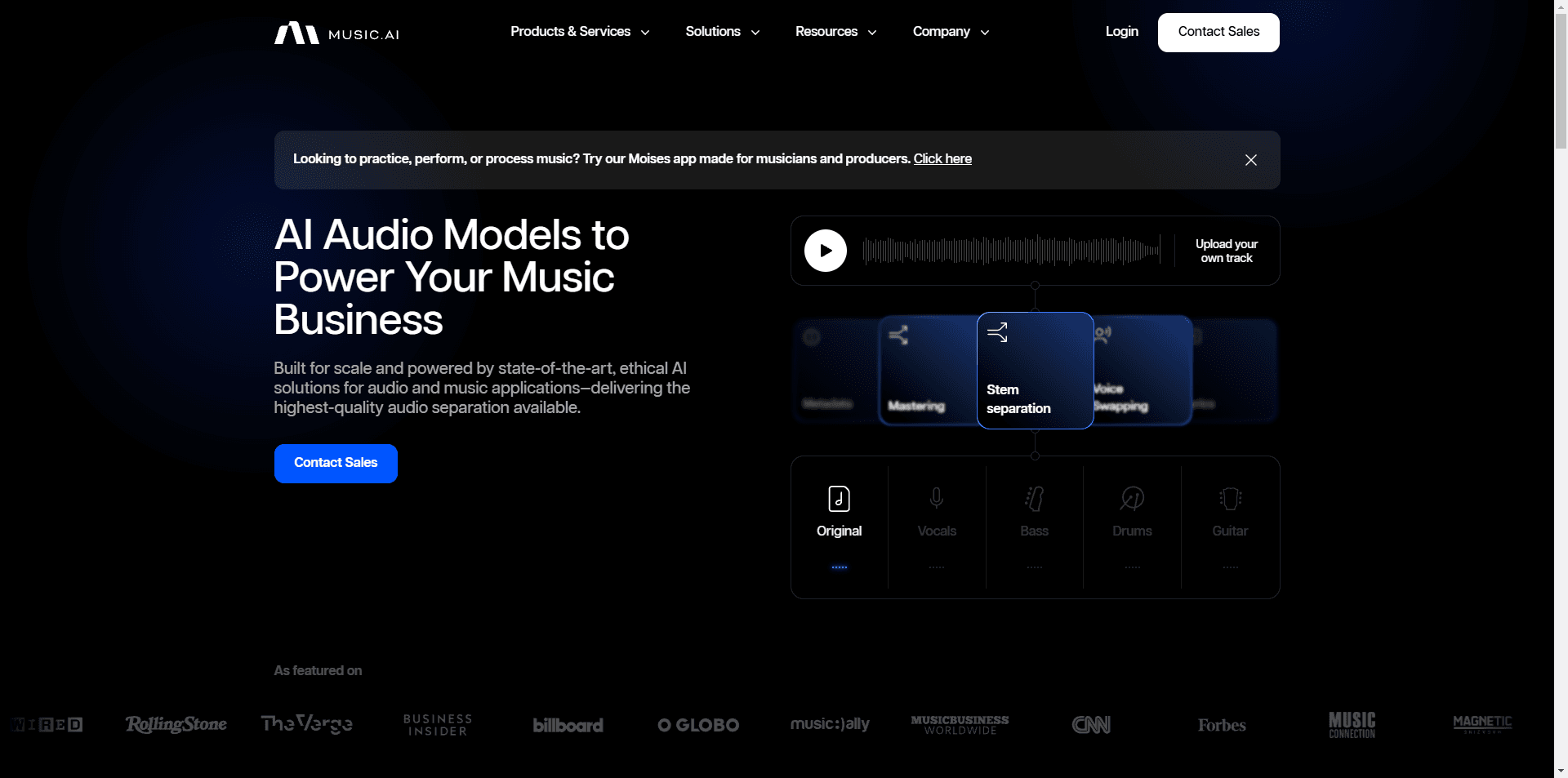This screenshot has width=1568, height=778.
Task: Click the scrollbar down arrow
Action: pos(1561,771)
